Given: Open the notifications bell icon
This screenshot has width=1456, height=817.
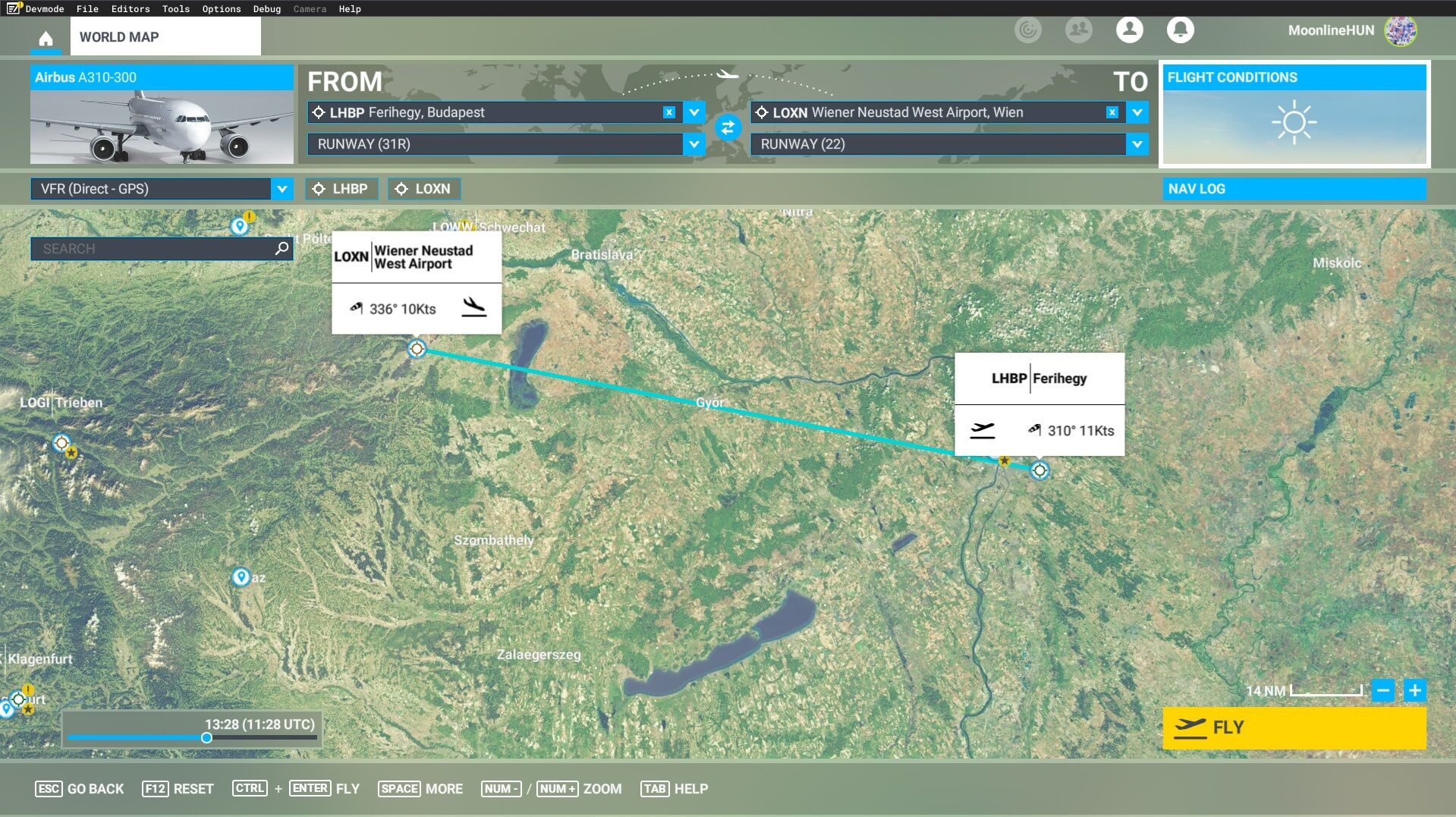Looking at the screenshot, I should tap(1180, 30).
